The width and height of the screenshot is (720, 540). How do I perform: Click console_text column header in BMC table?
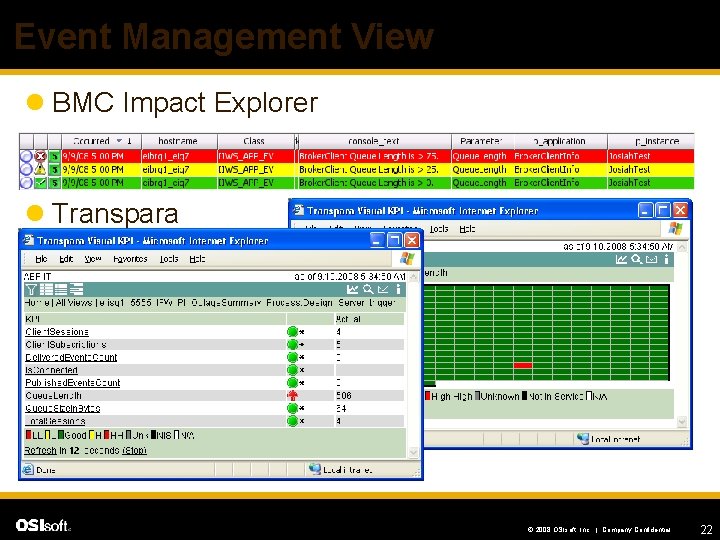click(374, 141)
